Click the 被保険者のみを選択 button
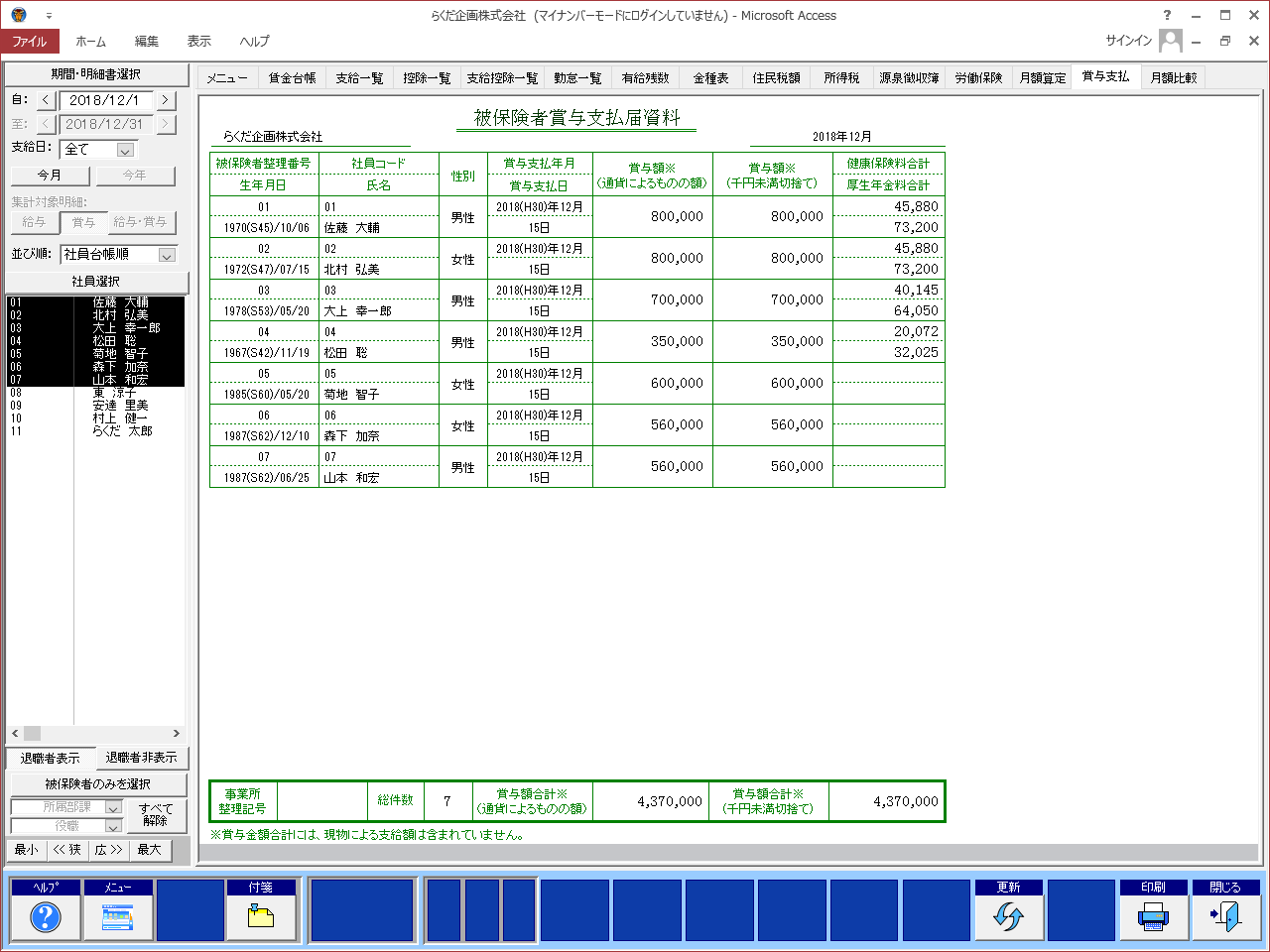 97,784
